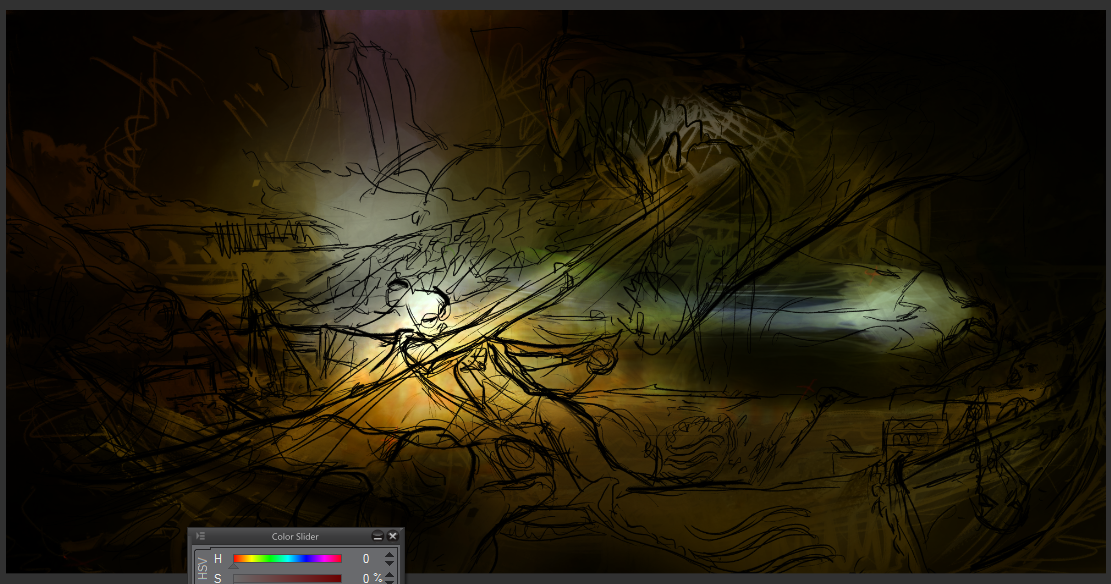Image resolution: width=1111 pixels, height=584 pixels.
Task: Click the rainbow Hue slider bar
Action: coord(287,559)
